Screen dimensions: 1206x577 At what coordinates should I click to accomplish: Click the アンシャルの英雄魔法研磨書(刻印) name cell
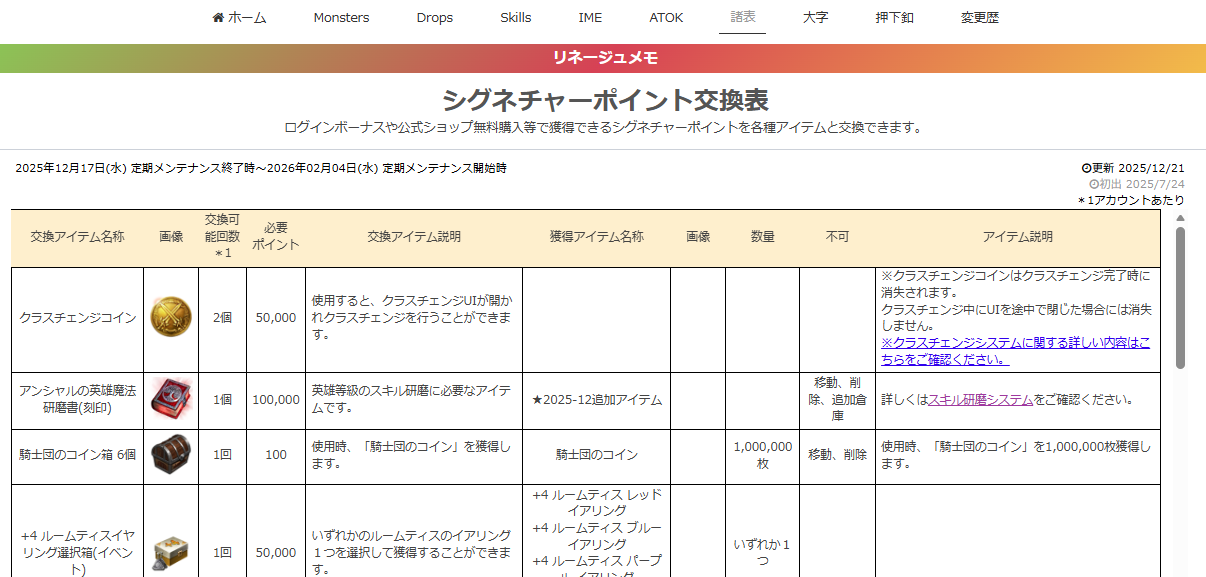click(x=77, y=400)
